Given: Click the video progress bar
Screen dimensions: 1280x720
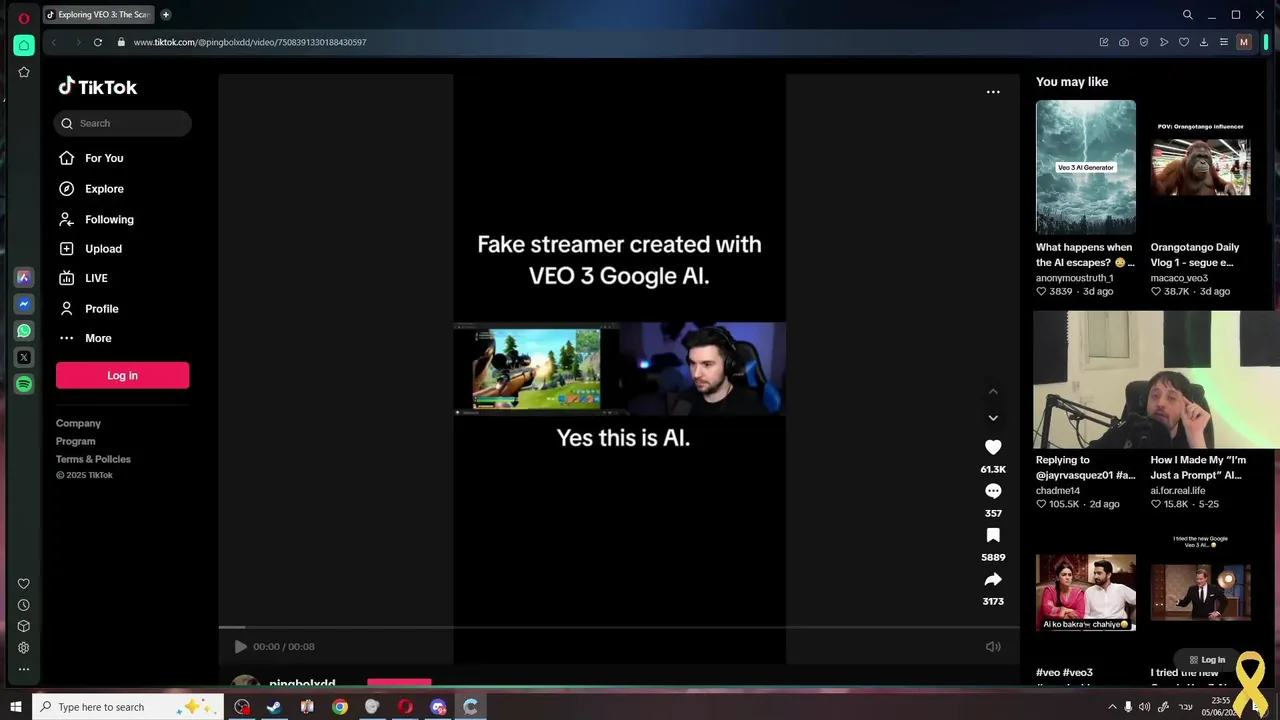Looking at the screenshot, I should [x=619, y=628].
